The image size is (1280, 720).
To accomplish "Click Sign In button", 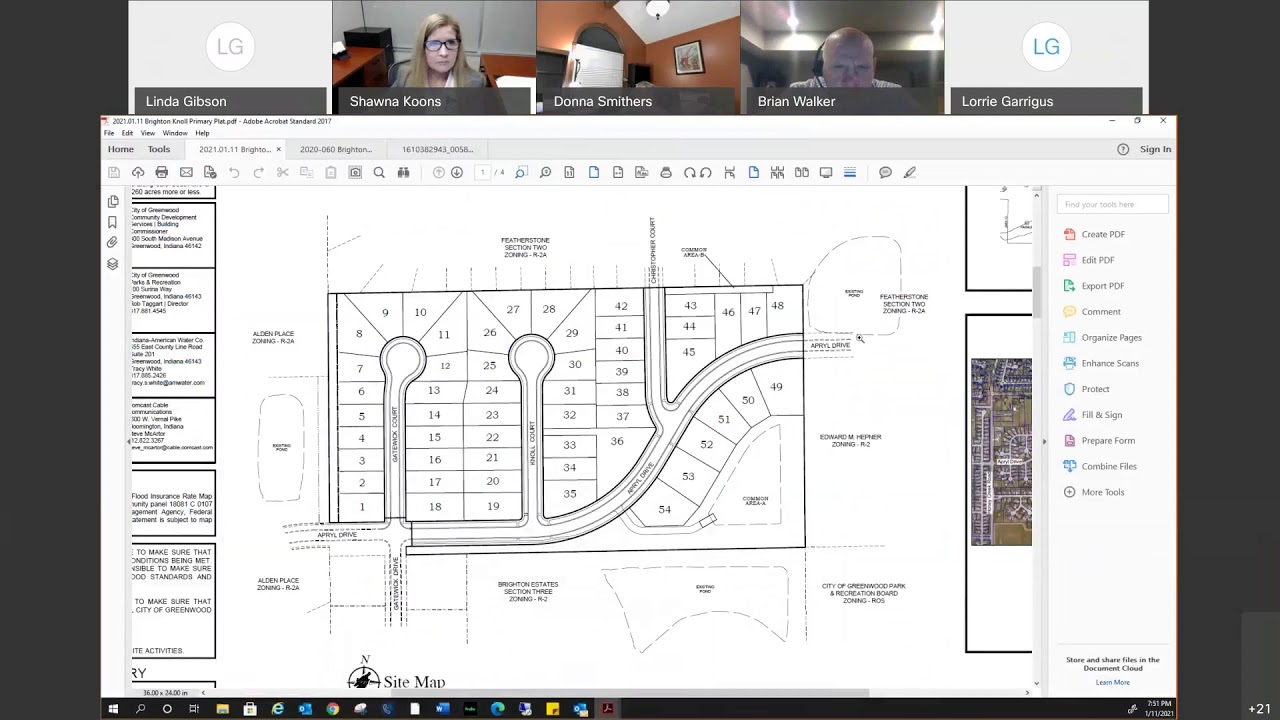I will 1155,149.
